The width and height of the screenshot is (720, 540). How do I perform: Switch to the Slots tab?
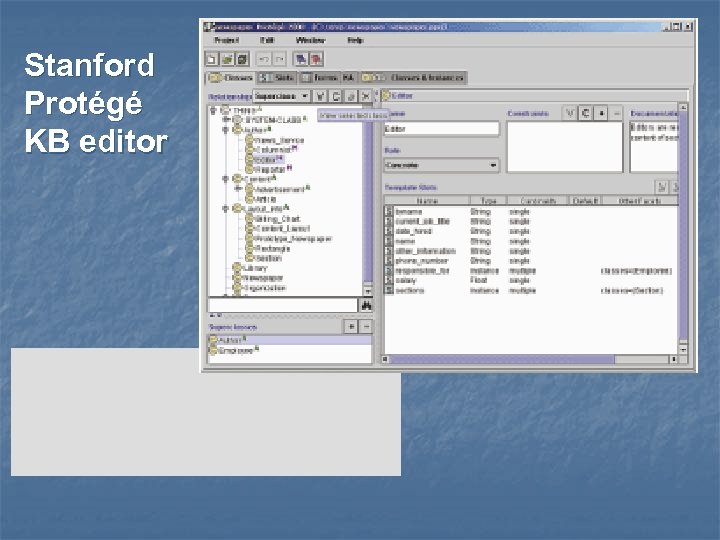tap(277, 78)
